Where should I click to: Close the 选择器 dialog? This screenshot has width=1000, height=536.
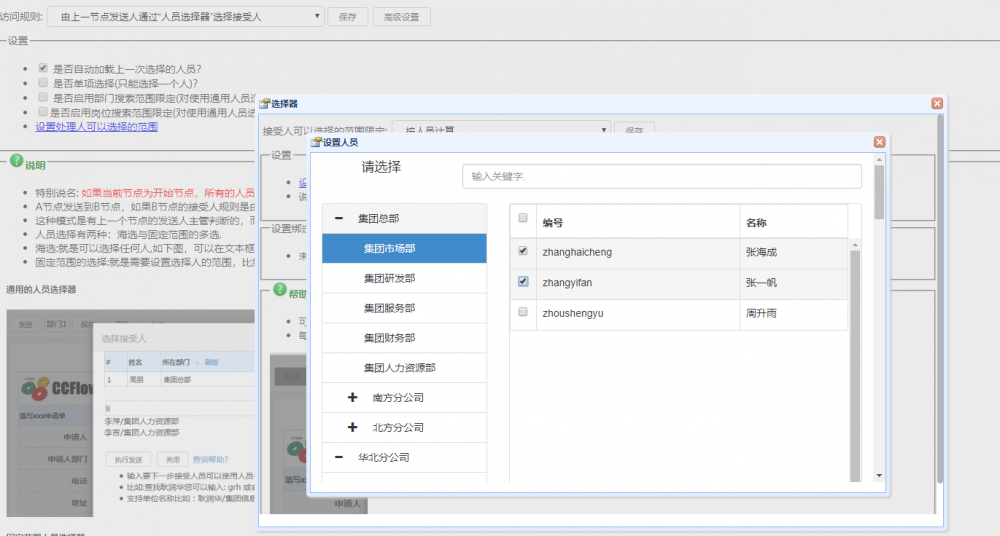937,103
